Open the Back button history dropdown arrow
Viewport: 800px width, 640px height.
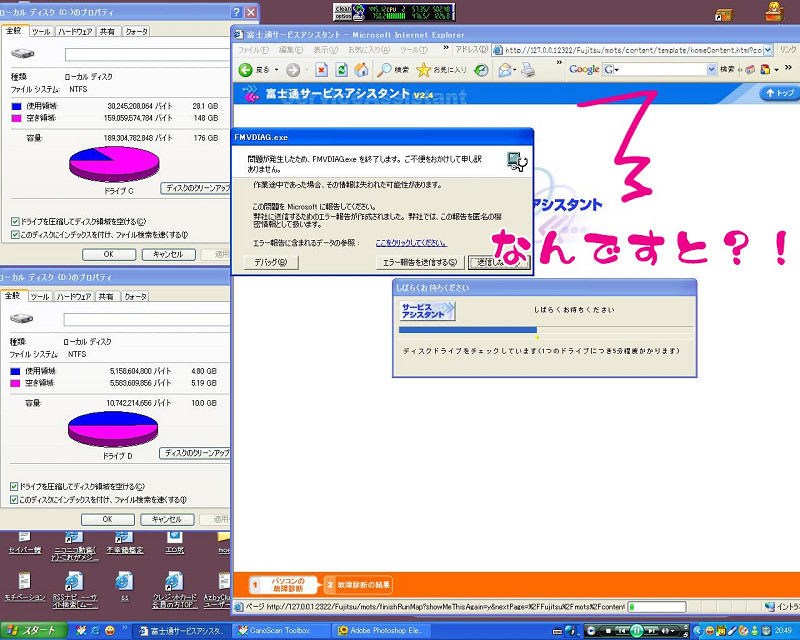(x=277, y=70)
